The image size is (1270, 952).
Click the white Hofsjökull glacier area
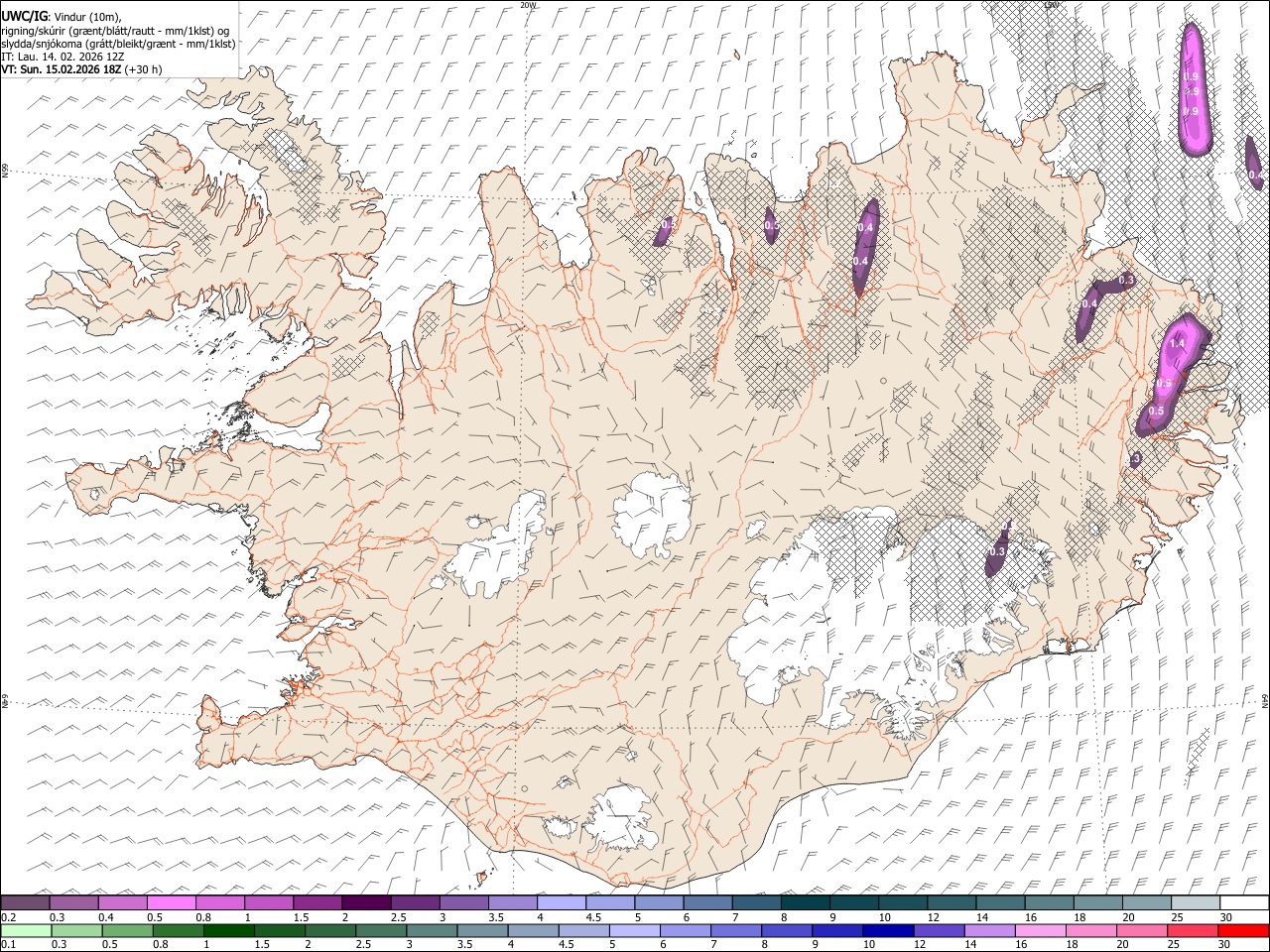coord(652,515)
